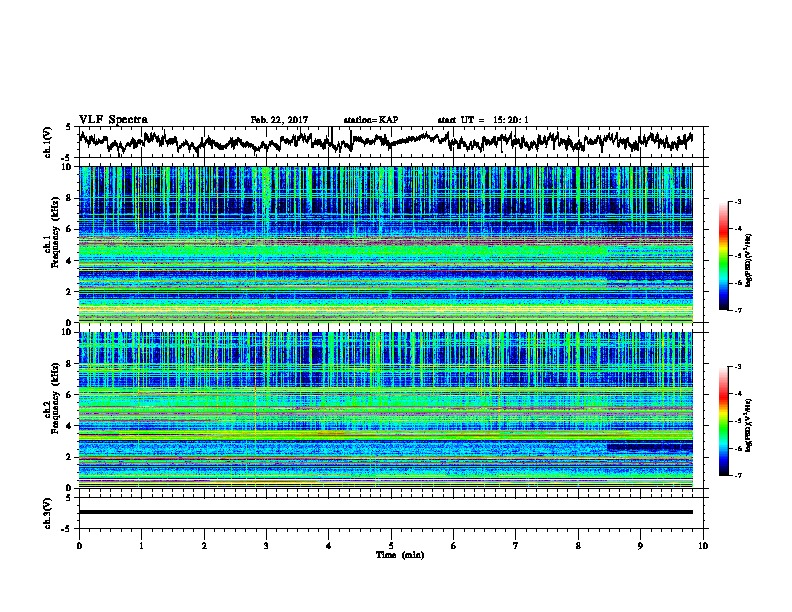The width and height of the screenshot is (792, 612).
Task: Click the log(PSD) label beside ch.1 colorbar
Action: [x=749, y=261]
